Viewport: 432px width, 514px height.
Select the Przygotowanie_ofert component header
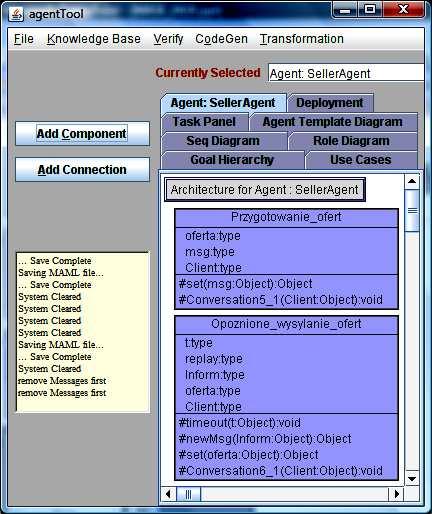(286, 217)
